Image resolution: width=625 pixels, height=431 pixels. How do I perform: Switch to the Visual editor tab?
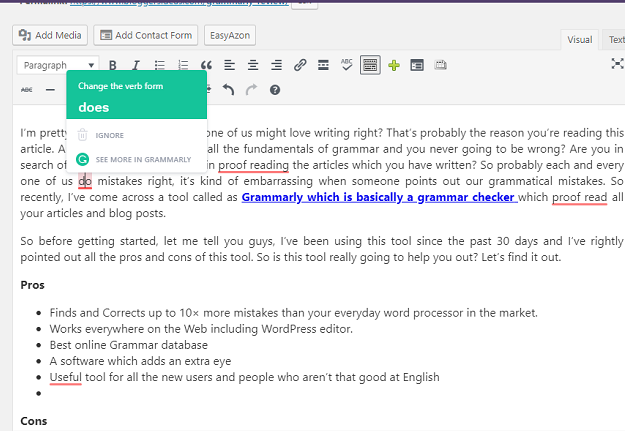point(580,39)
